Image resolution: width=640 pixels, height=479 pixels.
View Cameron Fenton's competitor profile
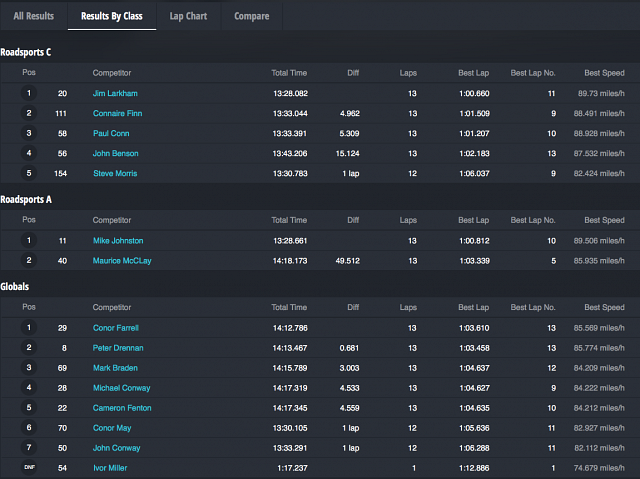(121, 407)
